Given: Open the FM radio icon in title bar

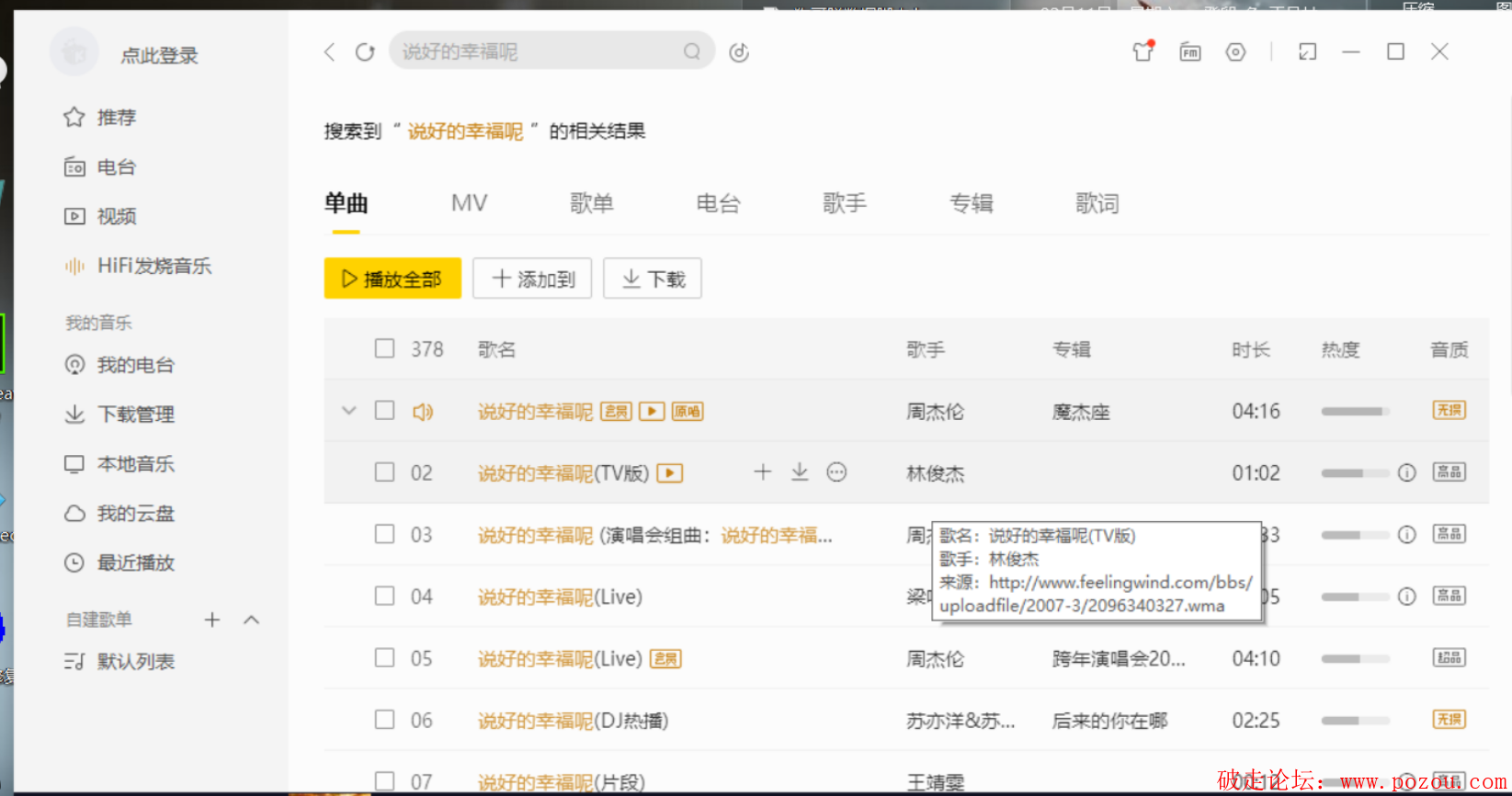Looking at the screenshot, I should (1190, 52).
